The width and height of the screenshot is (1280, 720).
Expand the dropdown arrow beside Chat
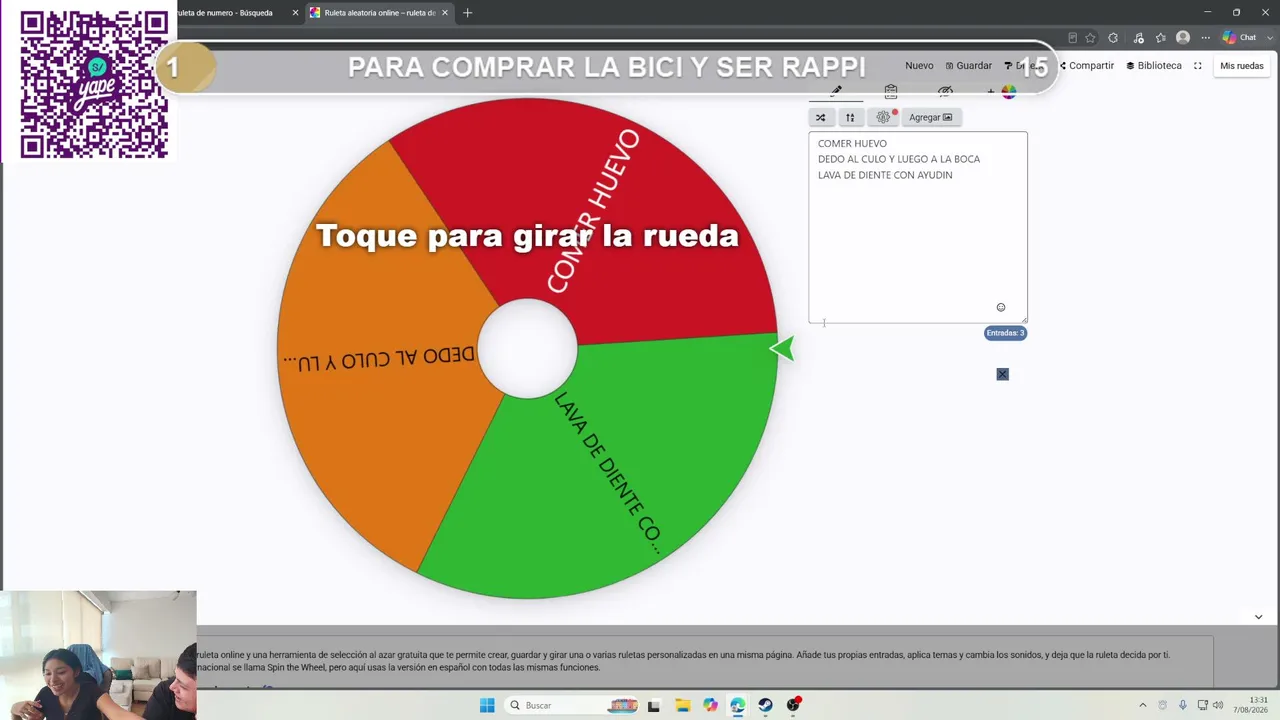1268,38
